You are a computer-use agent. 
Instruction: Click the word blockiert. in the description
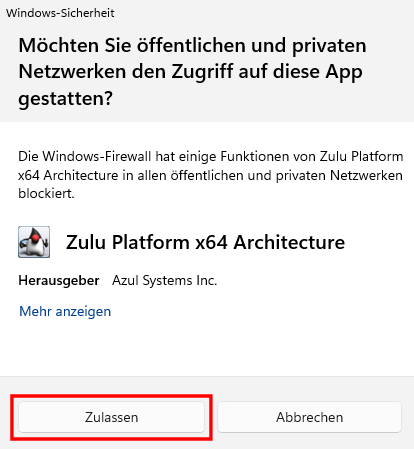click(46, 193)
